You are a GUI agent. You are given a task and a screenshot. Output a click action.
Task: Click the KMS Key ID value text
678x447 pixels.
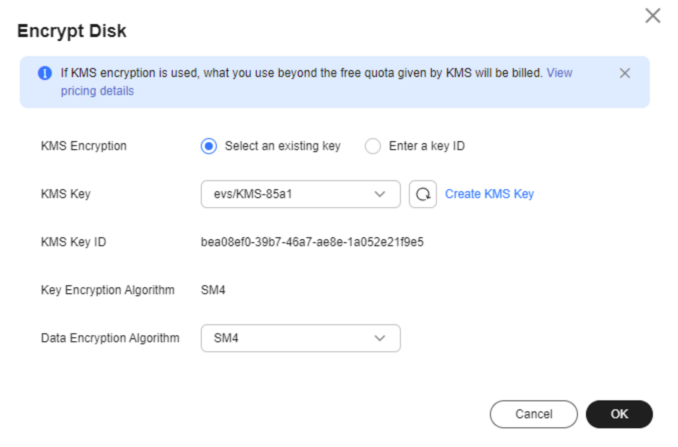point(312,242)
